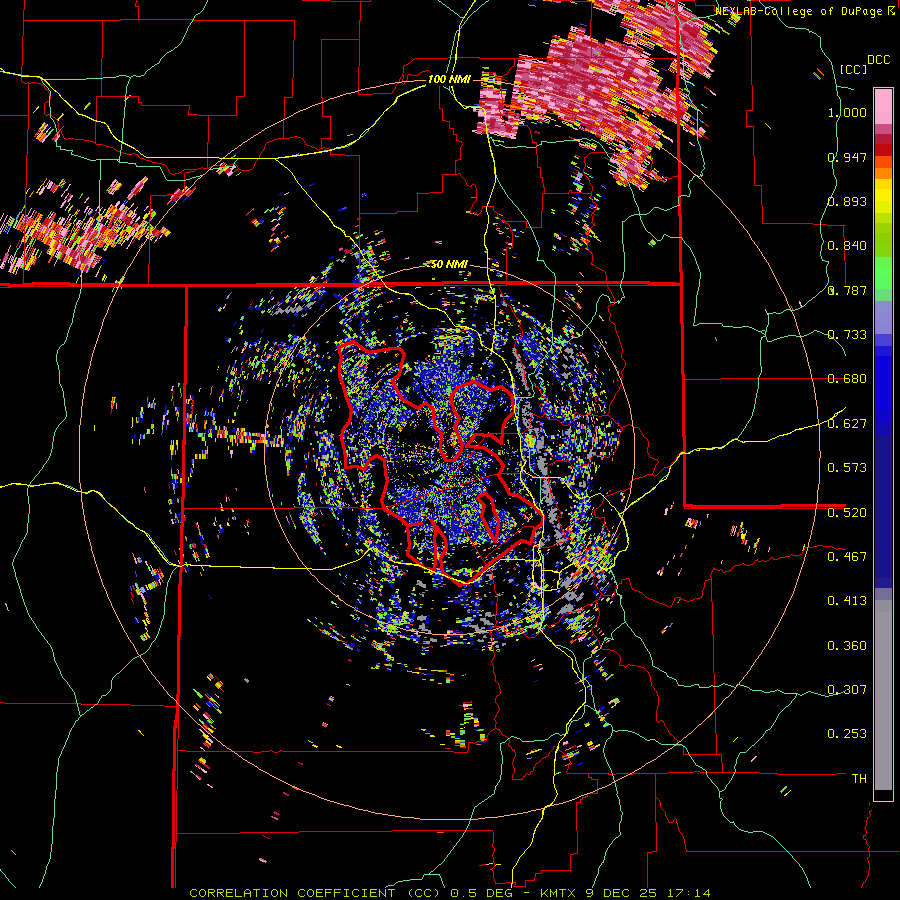Pick the gray color bar segment
This screenshot has width=900, height=900.
click(883, 695)
